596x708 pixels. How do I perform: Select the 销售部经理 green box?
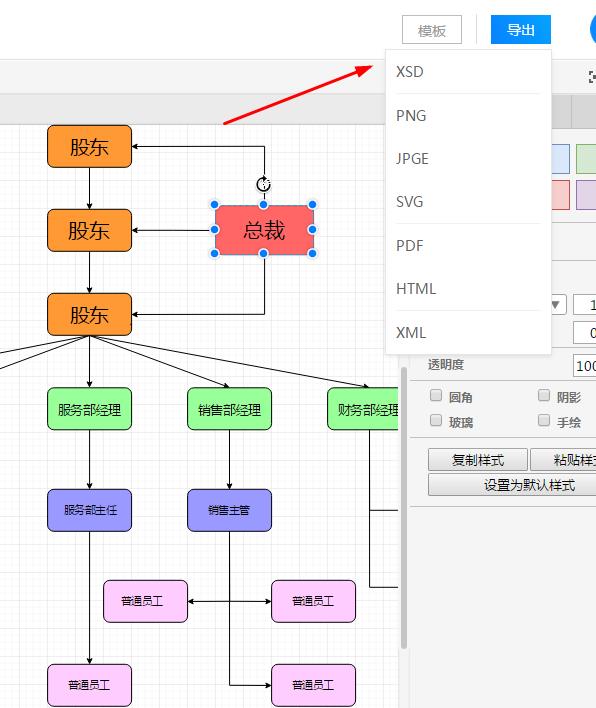tap(229, 409)
